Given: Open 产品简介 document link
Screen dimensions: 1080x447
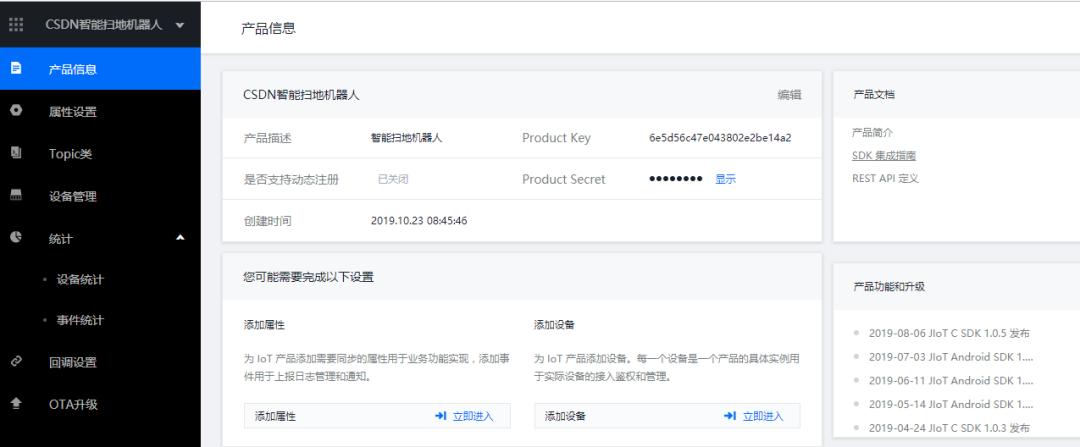Looking at the screenshot, I should point(872,133).
